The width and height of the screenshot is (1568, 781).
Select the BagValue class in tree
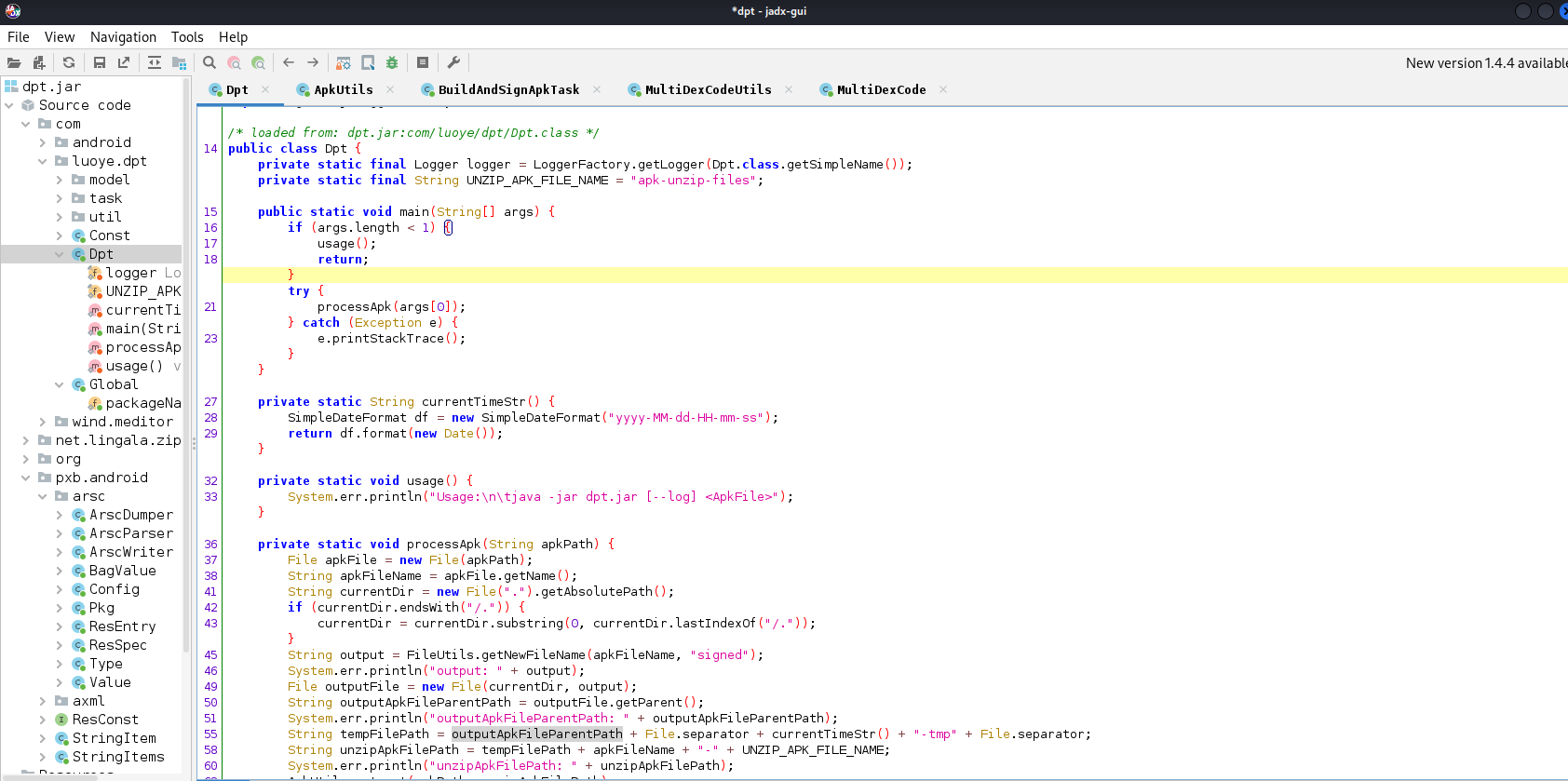pos(122,571)
